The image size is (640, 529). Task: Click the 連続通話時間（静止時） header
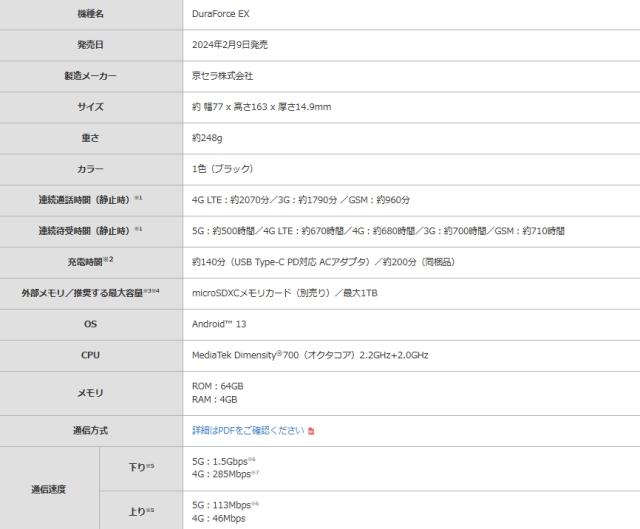pos(91,200)
